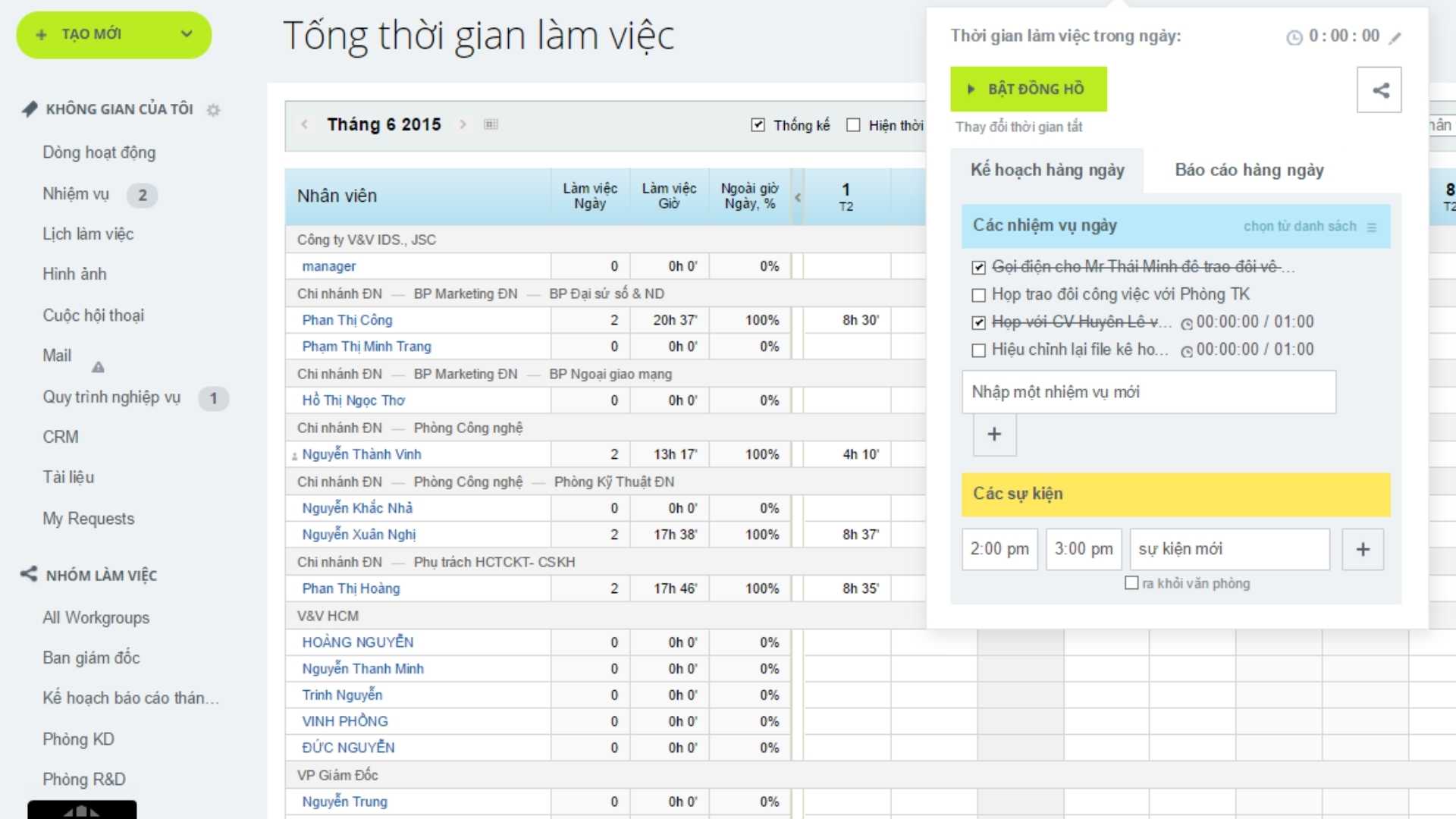1456x819 pixels.
Task: Open Nhiệm vụ in the sidebar
Action: pyautogui.click(x=76, y=194)
